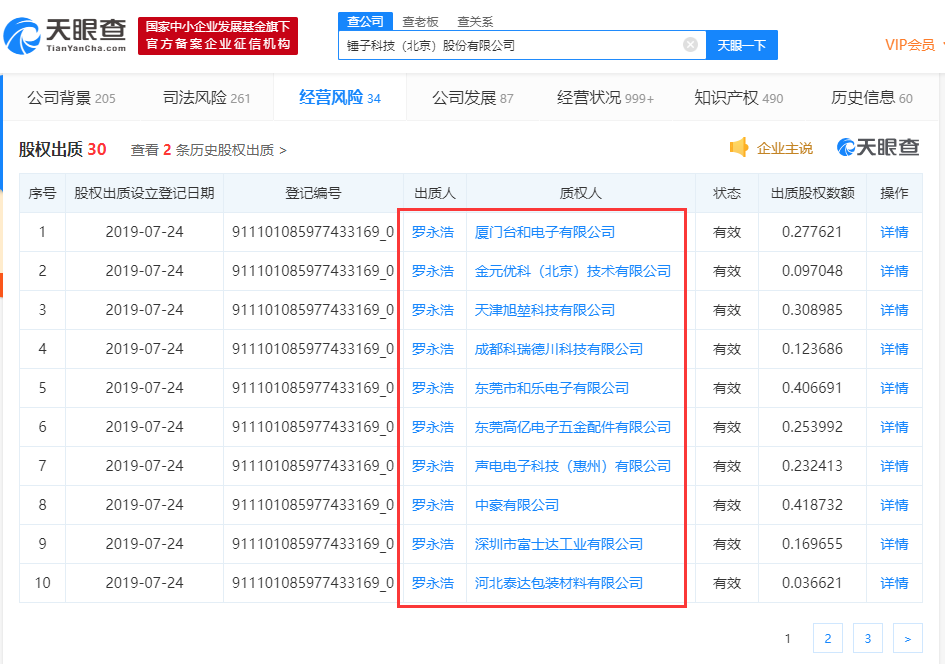Viewport: 945px width, 664px height.
Task: Go to page 2 of results
Action: tap(827, 638)
